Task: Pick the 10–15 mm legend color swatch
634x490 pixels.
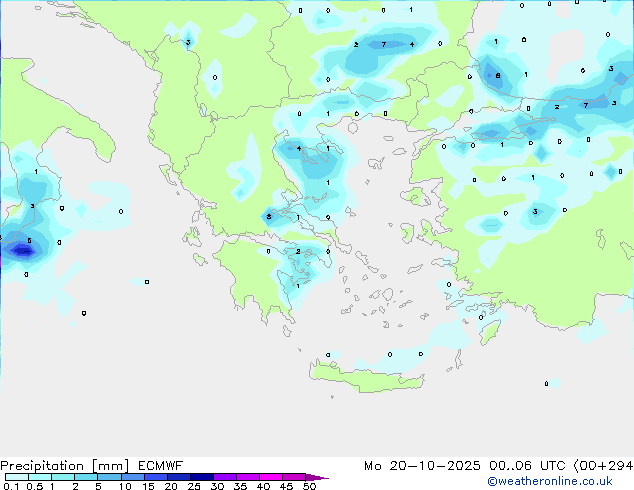Action: [132, 477]
